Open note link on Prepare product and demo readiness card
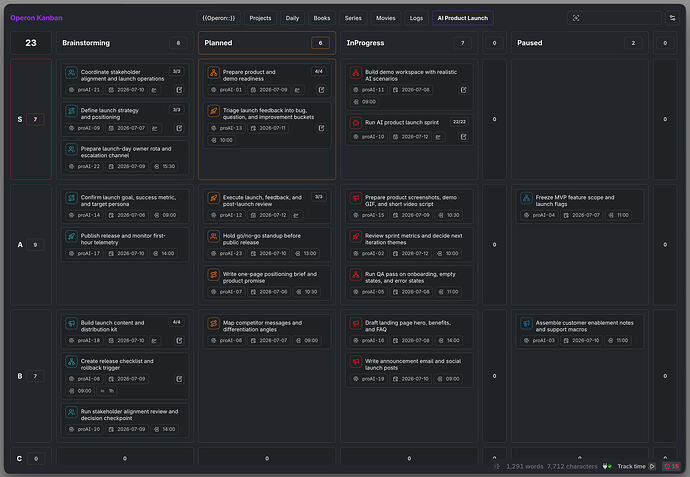Viewport: 690px width, 477px height. (321, 90)
